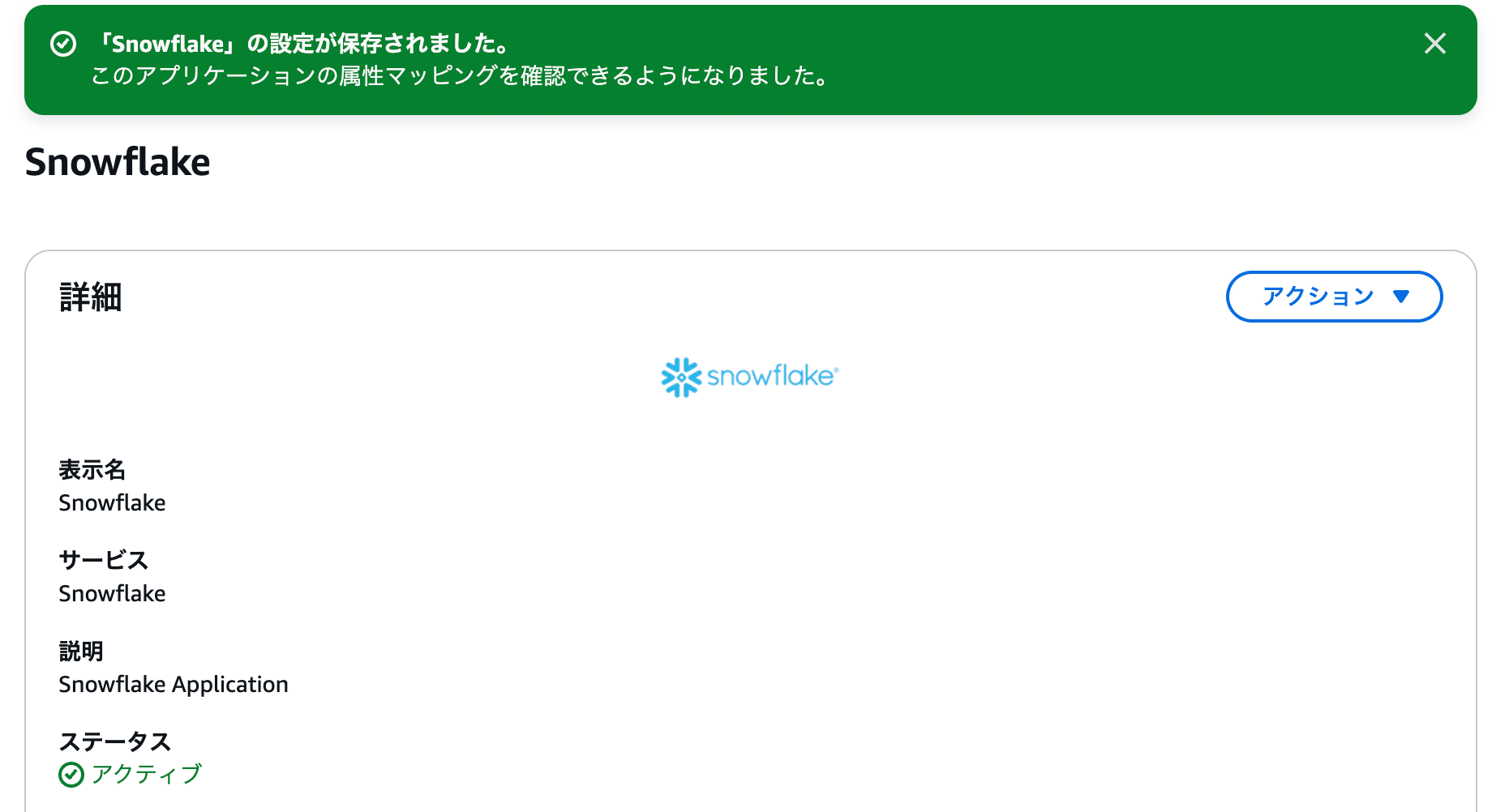Click the green アクティブ status check icon
The height and width of the screenshot is (812, 1492).
(x=71, y=775)
